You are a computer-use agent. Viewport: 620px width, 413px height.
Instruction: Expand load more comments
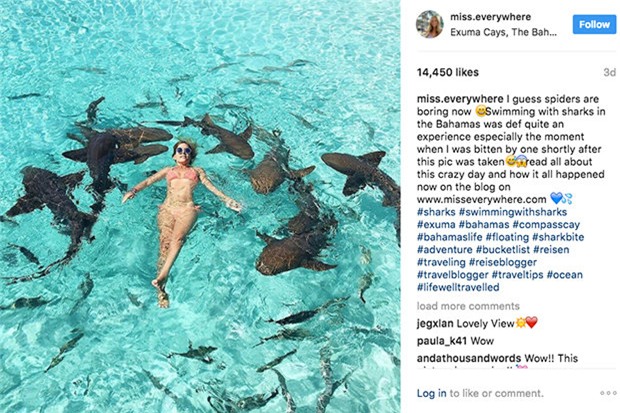point(467,305)
